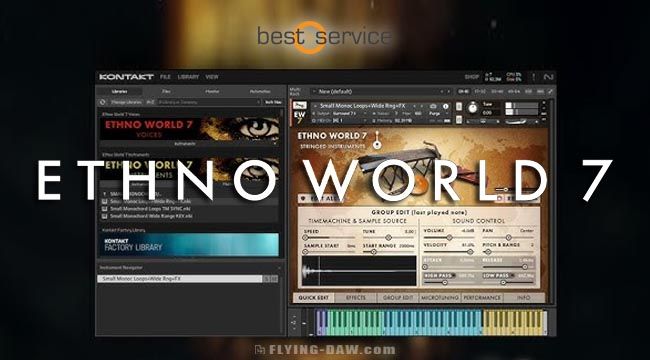Toggle the LOW PASS filter switch
The image size is (650, 360).
click(x=498, y=275)
